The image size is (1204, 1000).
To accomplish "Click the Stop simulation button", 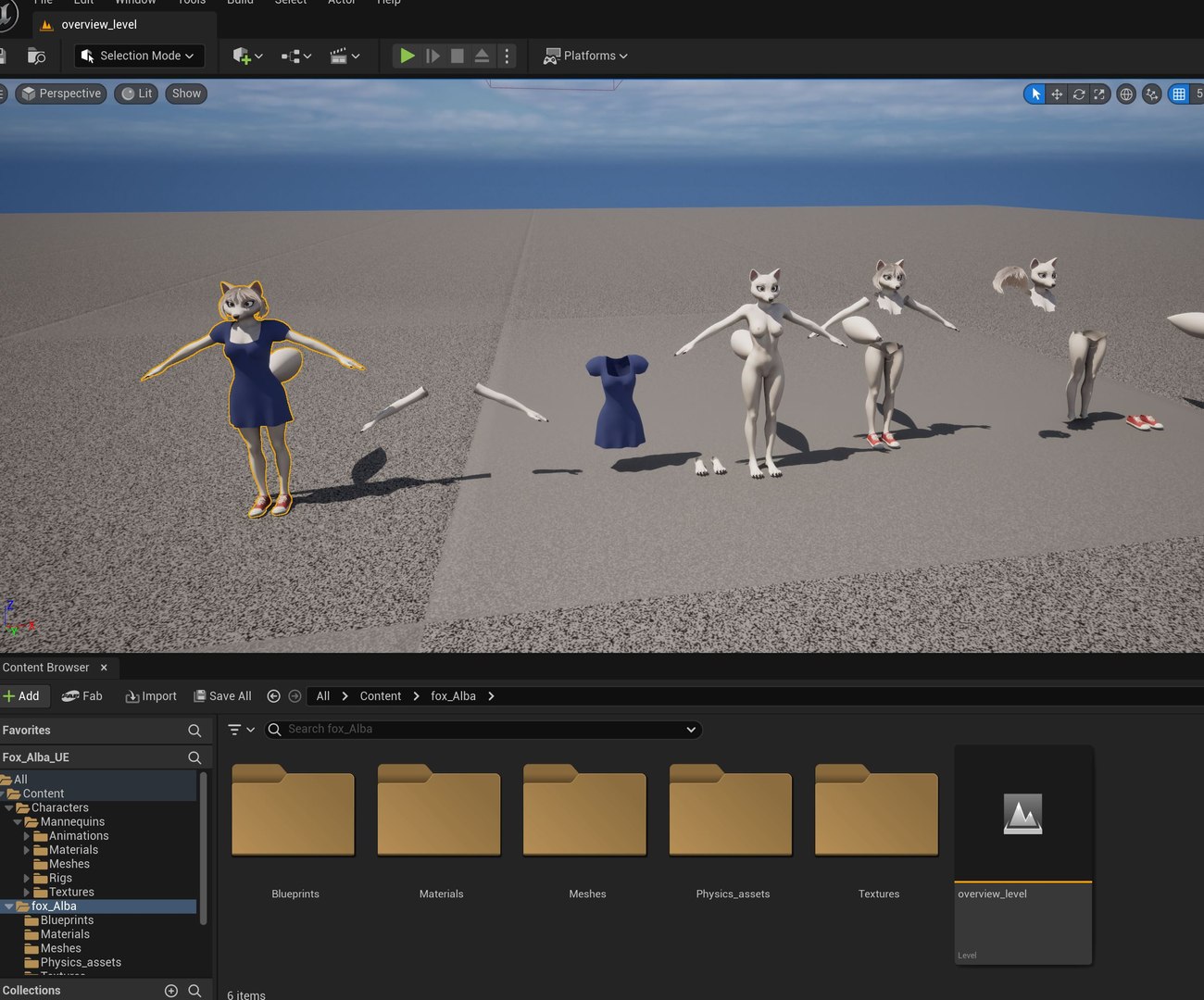I will (458, 56).
